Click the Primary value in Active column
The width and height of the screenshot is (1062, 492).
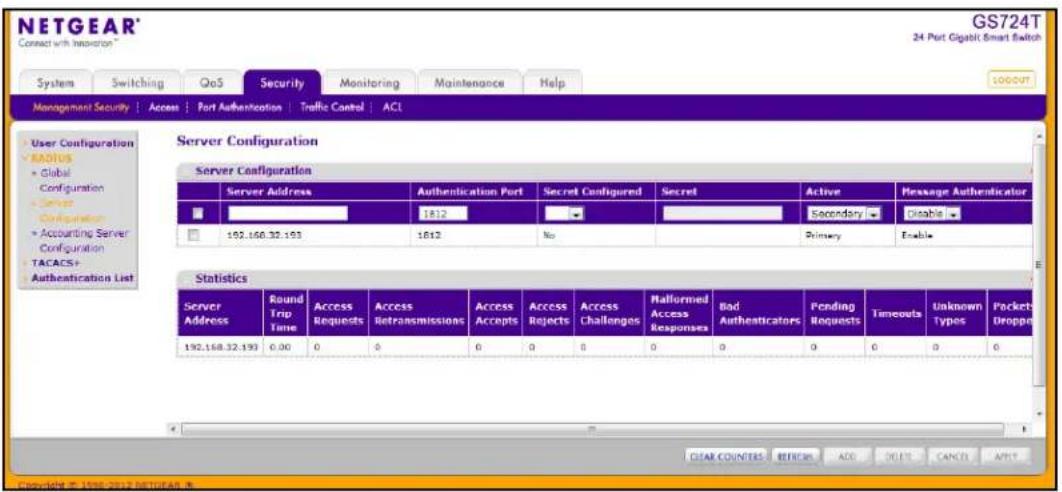pyautogui.click(x=823, y=234)
